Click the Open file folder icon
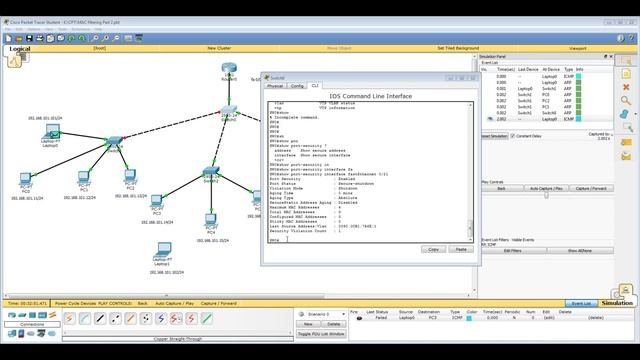 19,38
